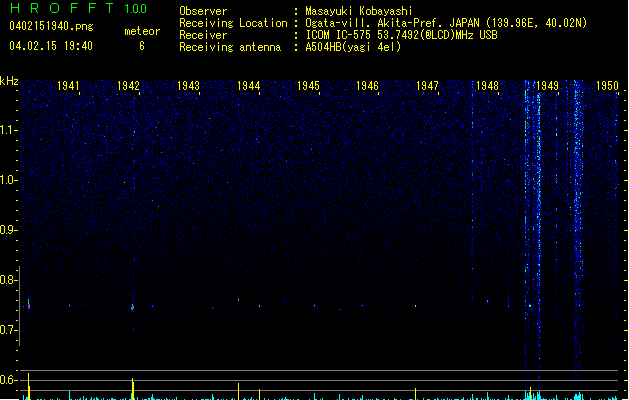Click the date stamp 04.02.15 19:40
This screenshot has height=400, width=629.
pyautogui.click(x=51, y=46)
